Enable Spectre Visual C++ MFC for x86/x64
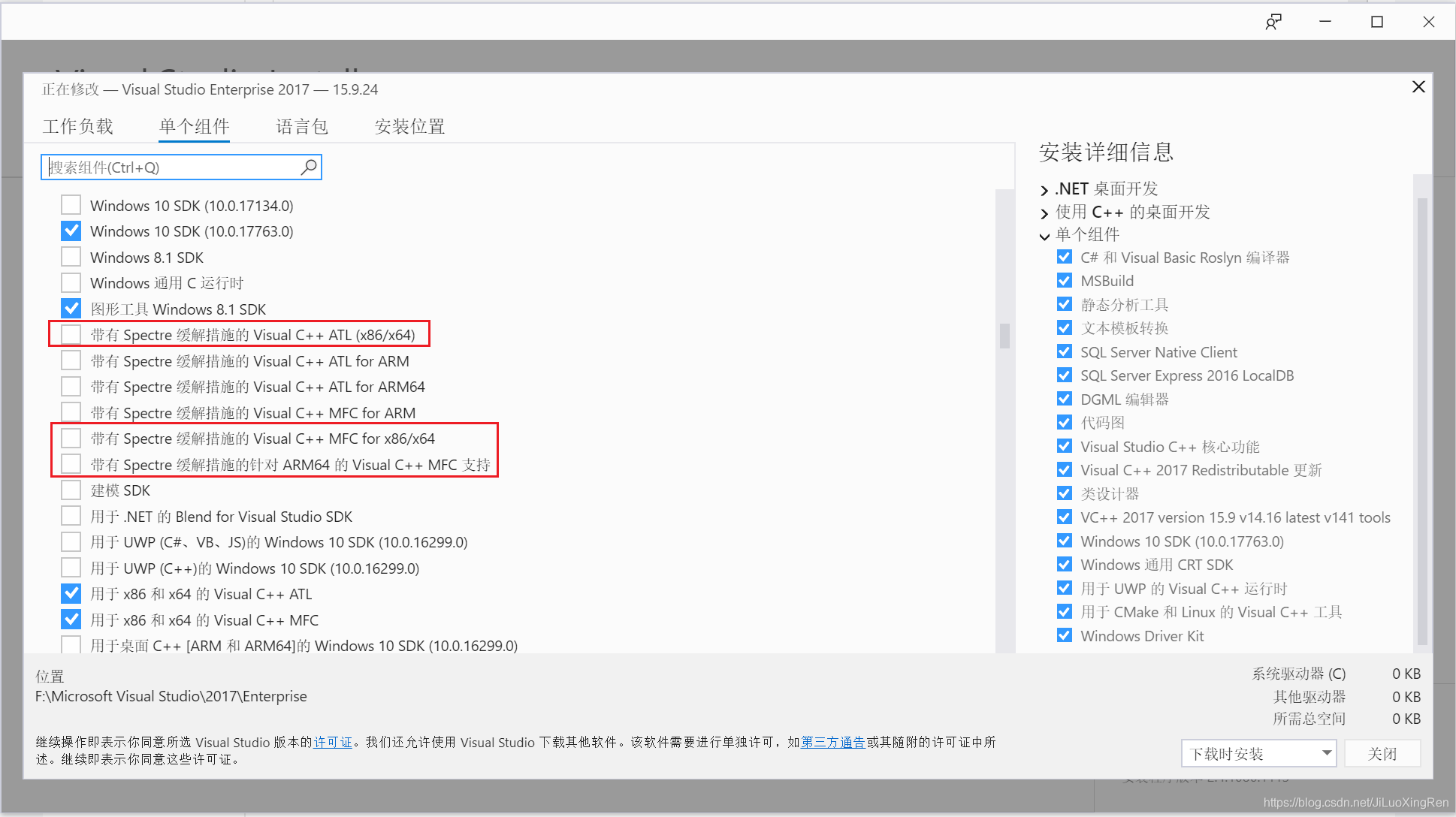Screen dimensions: 1456x817 [71, 438]
